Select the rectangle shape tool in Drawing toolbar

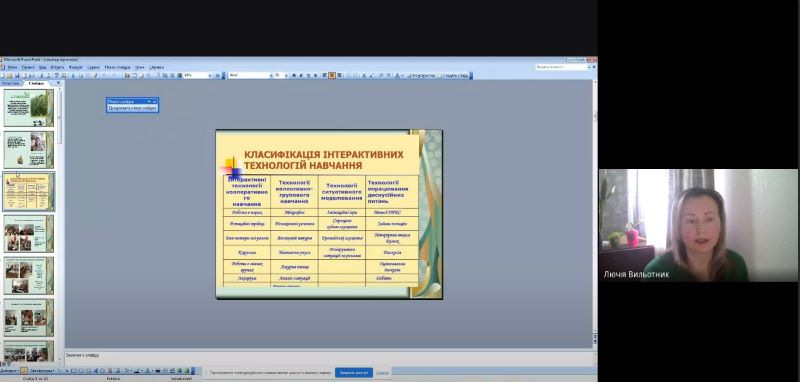[x=74, y=370]
